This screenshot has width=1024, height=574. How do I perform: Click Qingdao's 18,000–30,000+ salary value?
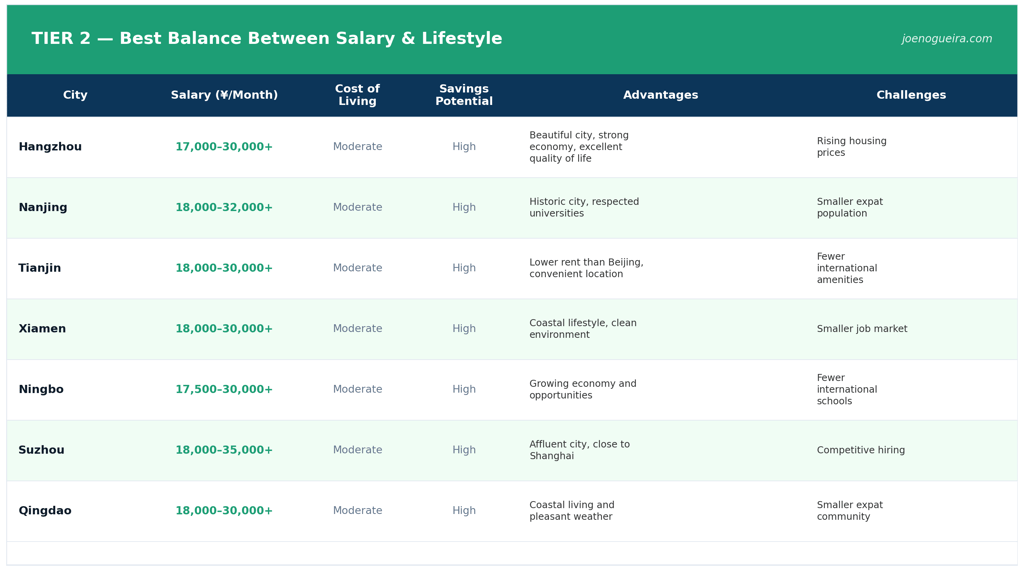[x=224, y=511]
